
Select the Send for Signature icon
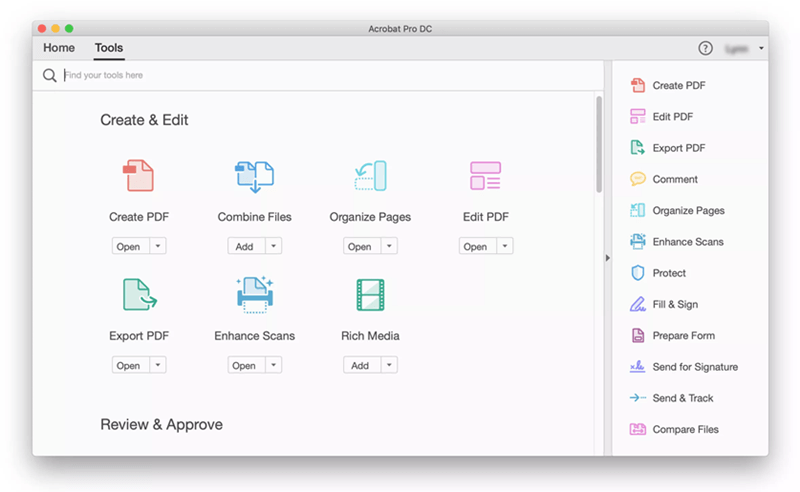pos(637,366)
